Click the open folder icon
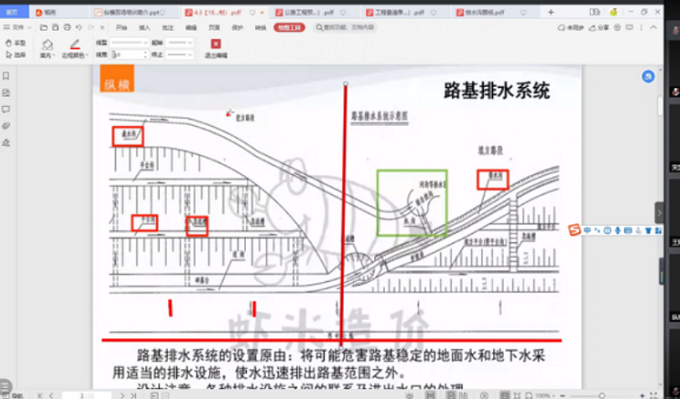 point(44,27)
